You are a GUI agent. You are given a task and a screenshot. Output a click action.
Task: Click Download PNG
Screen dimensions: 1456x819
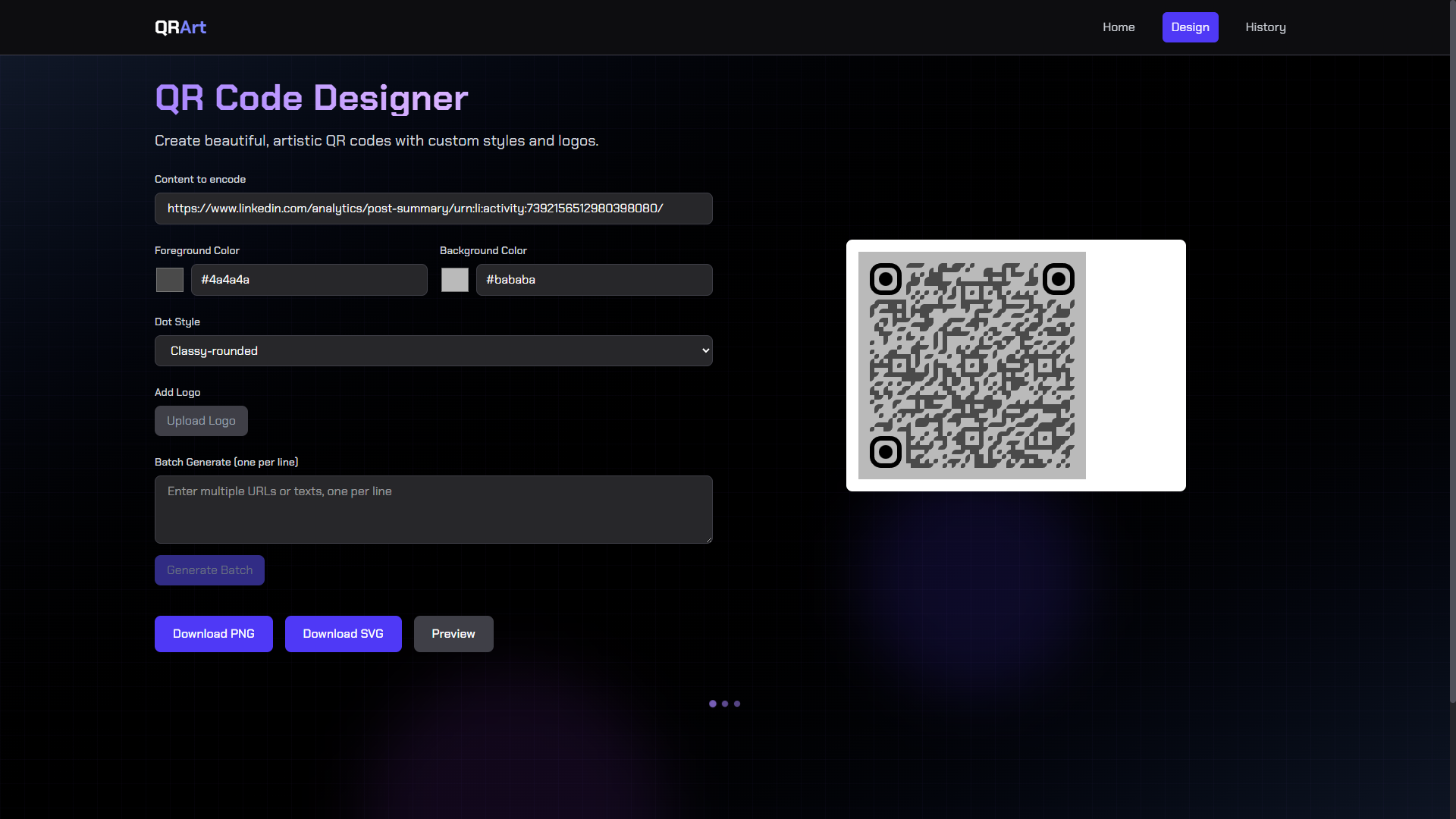click(x=213, y=634)
